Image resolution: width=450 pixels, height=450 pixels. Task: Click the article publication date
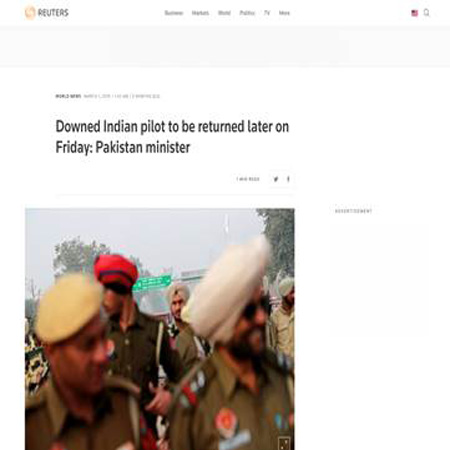[x=97, y=96]
